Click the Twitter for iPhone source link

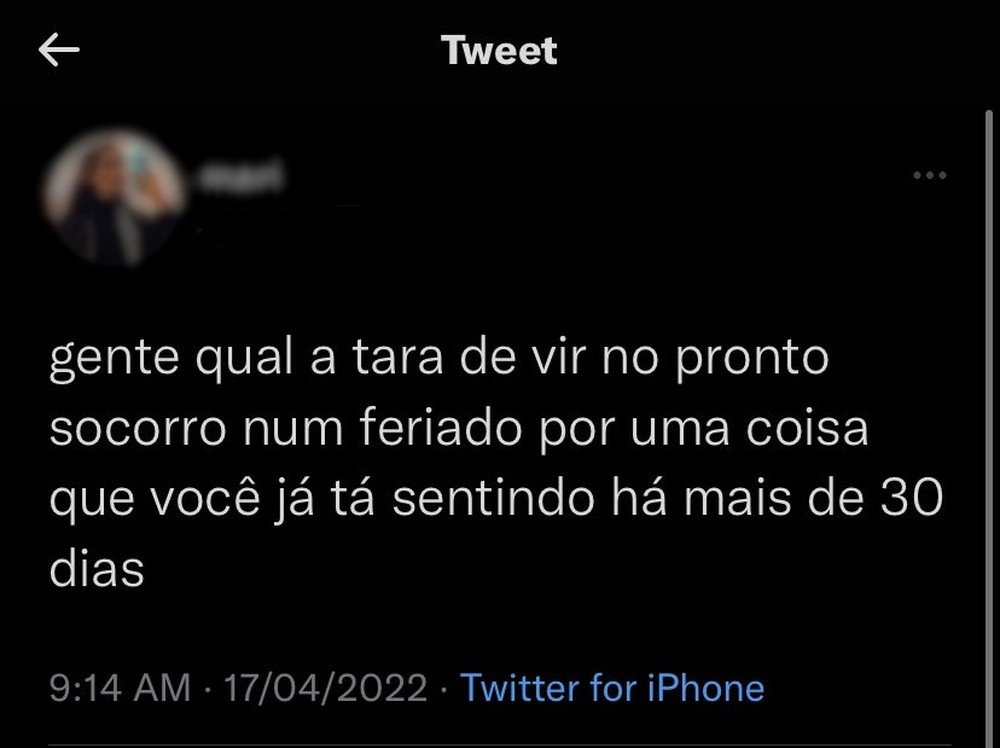pyautogui.click(x=612, y=688)
